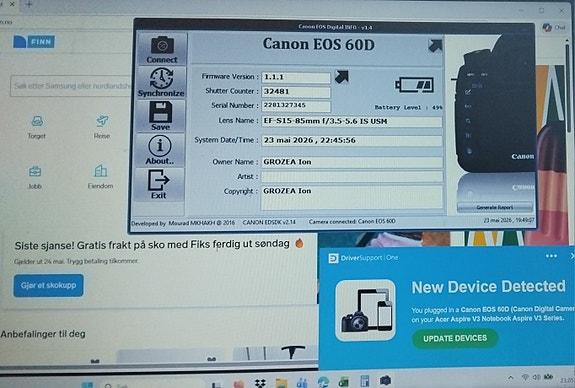Open the Chat icon in browser toolbar
Image resolution: width=575 pixels, height=388 pixels.
554,27
